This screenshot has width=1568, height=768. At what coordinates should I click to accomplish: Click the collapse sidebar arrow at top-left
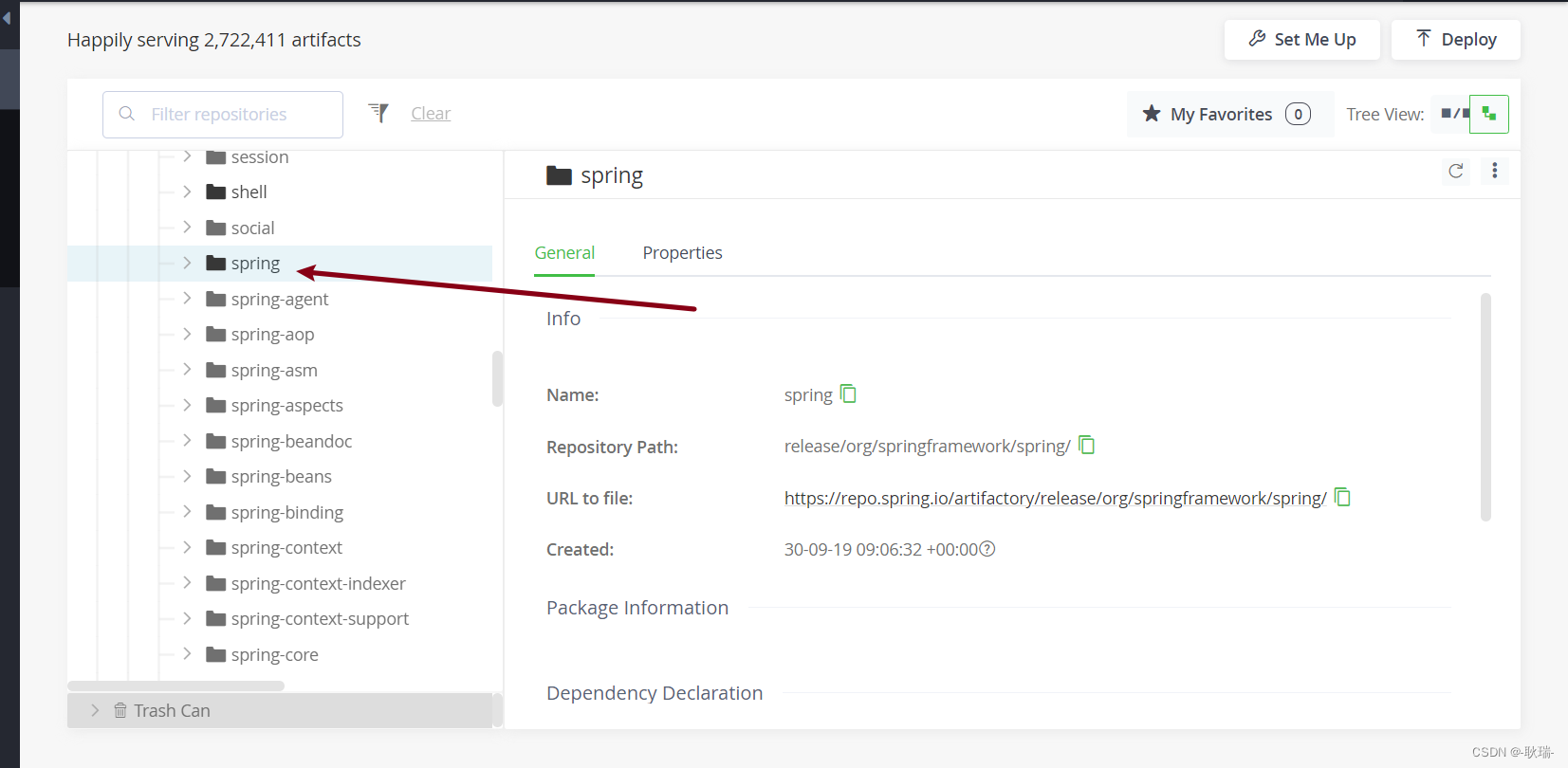pyautogui.click(x=7, y=18)
